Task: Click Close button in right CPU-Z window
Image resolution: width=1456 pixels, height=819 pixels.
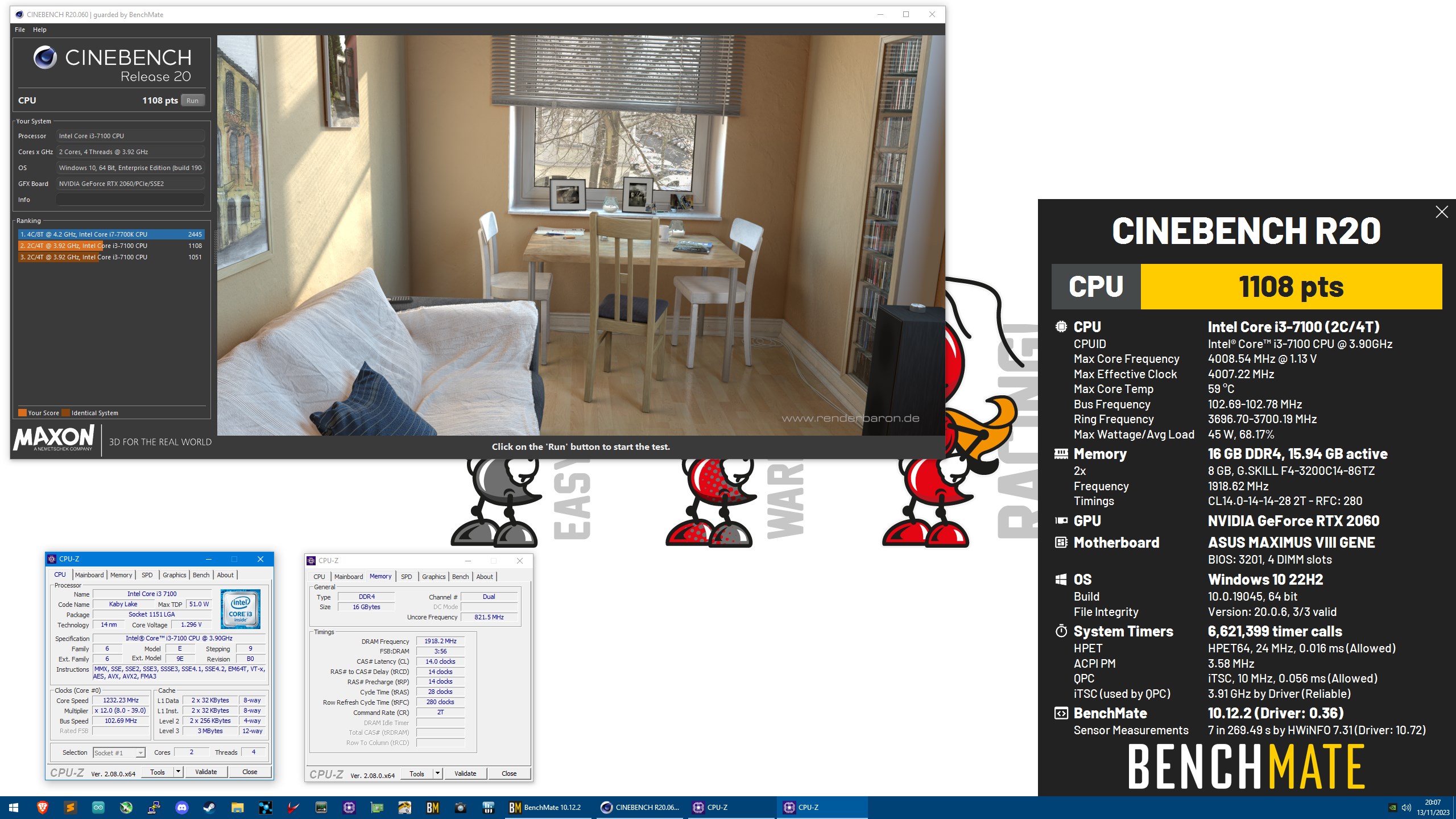Action: coord(509,773)
